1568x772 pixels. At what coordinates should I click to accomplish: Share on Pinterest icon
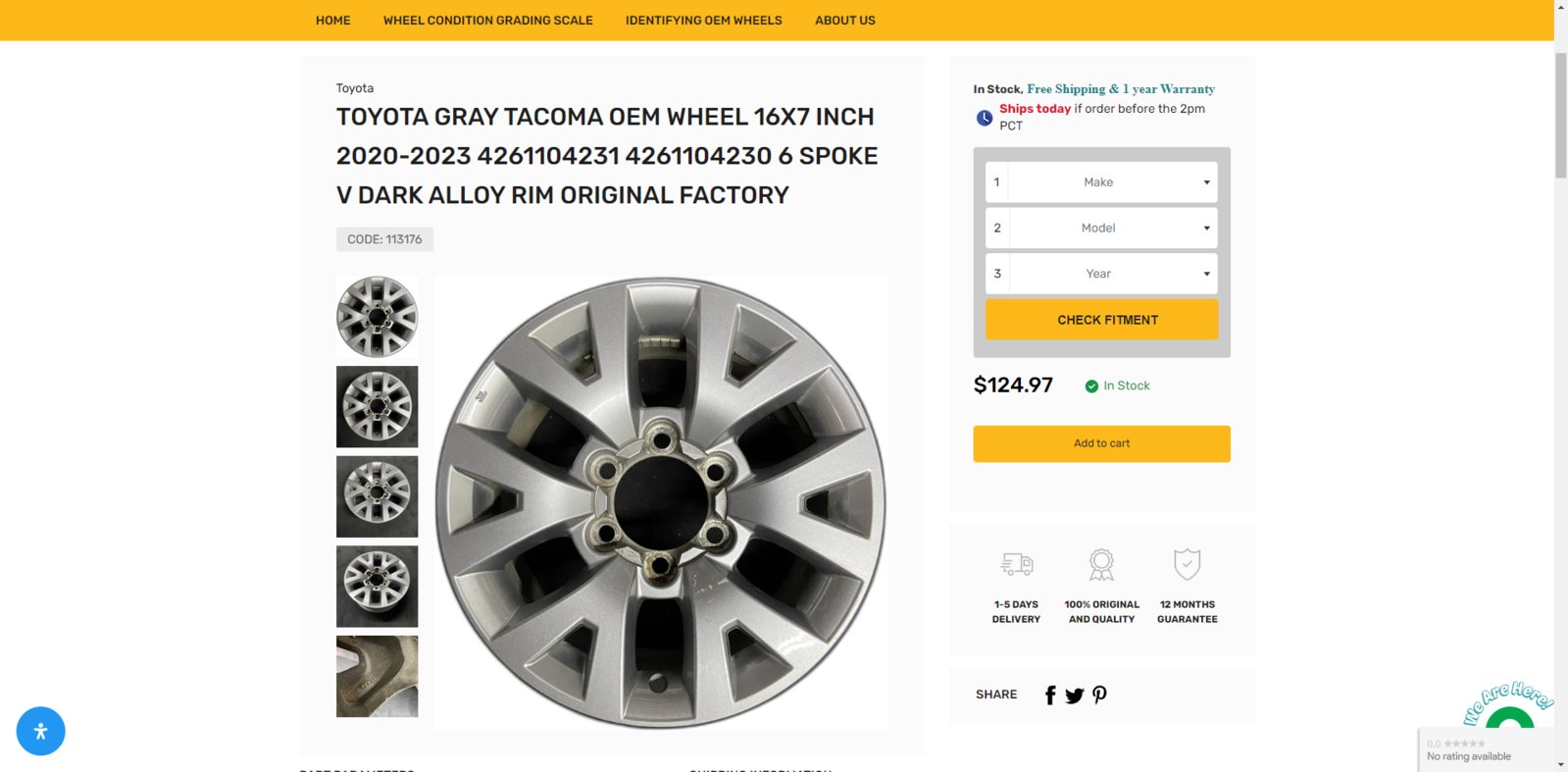[x=1099, y=695]
